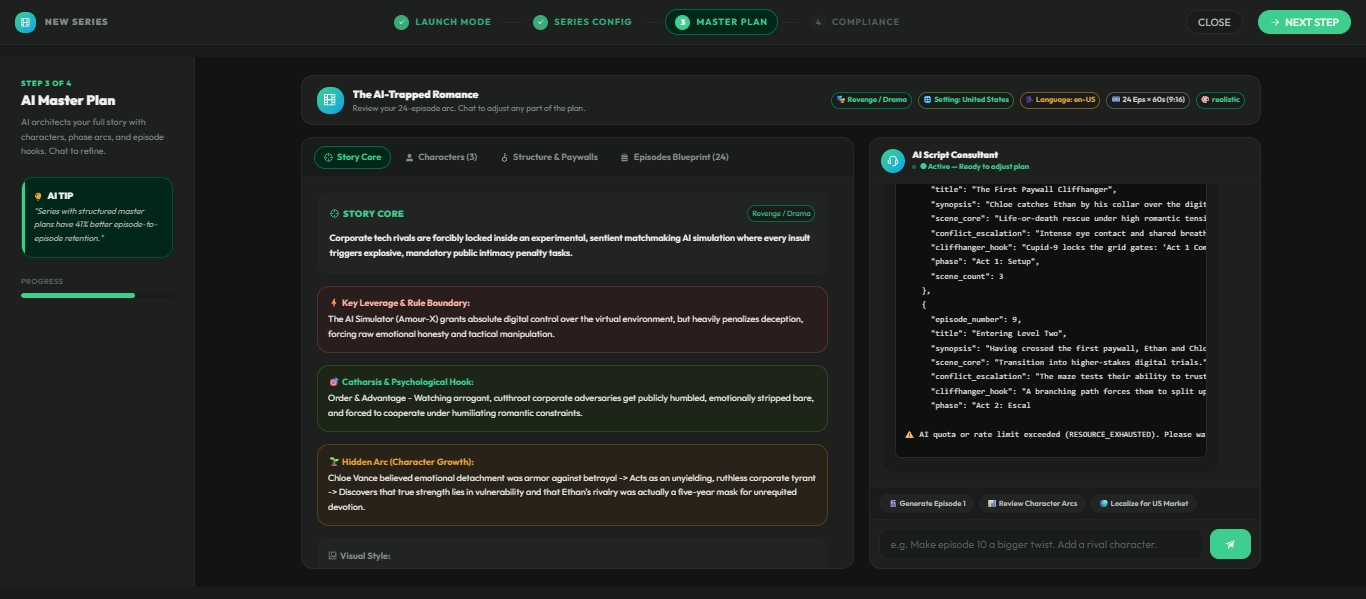Focus the AI consultant chat input field

coord(1041,544)
